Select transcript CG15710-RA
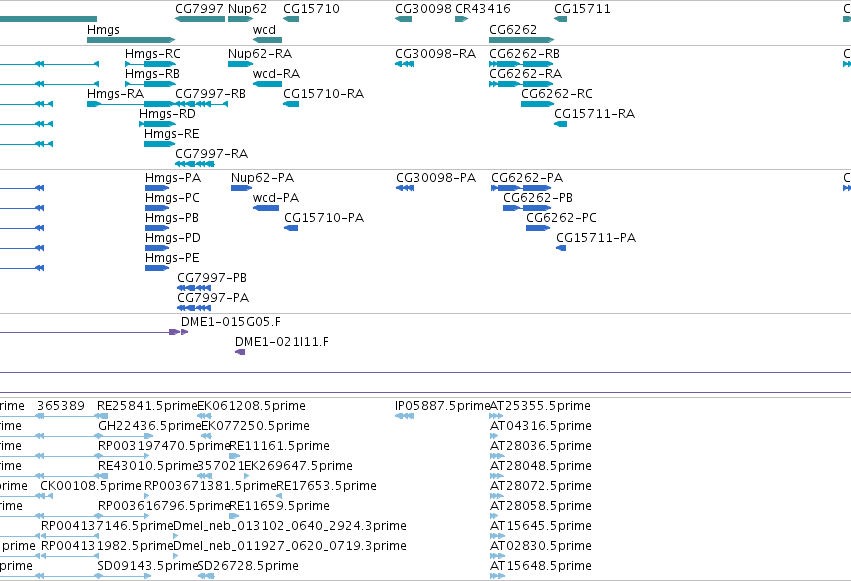Image resolution: width=851 pixels, height=581 pixels. tap(291, 104)
